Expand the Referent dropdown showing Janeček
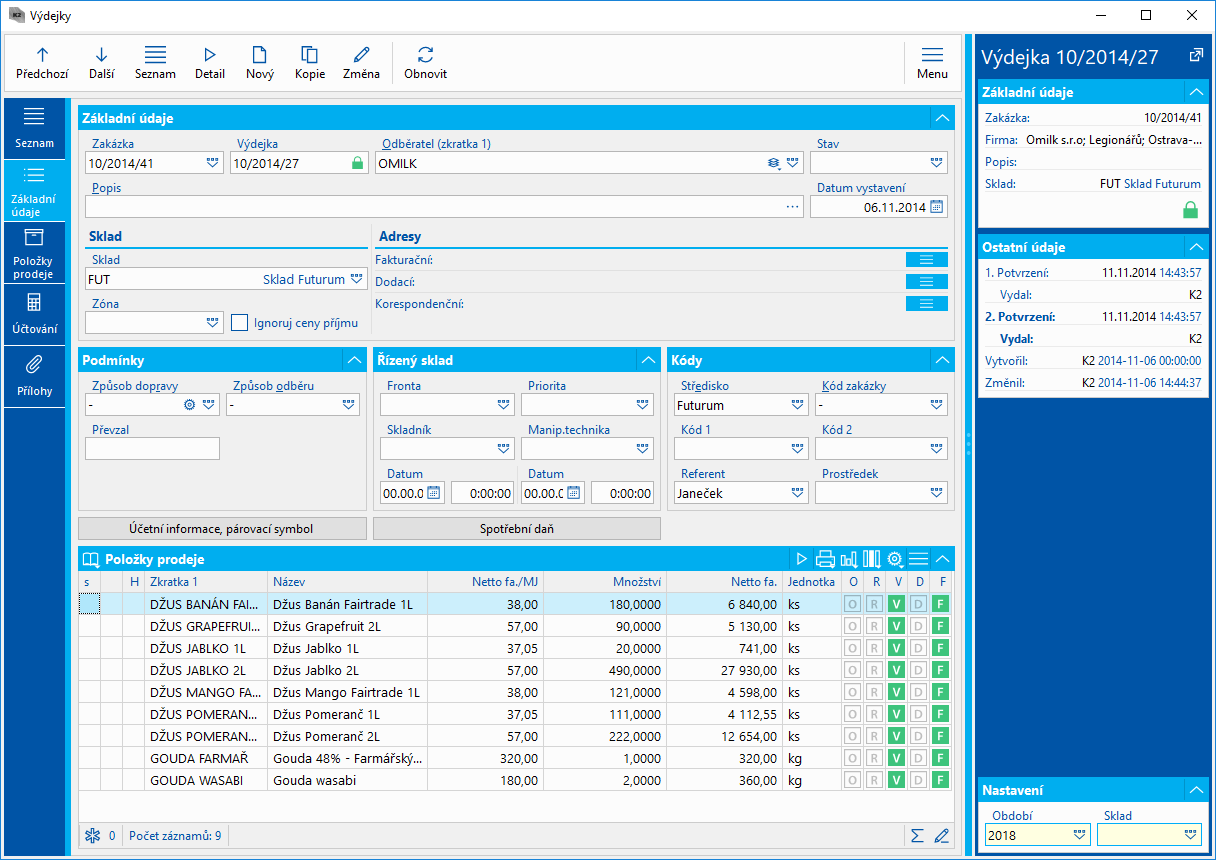 tap(797, 493)
